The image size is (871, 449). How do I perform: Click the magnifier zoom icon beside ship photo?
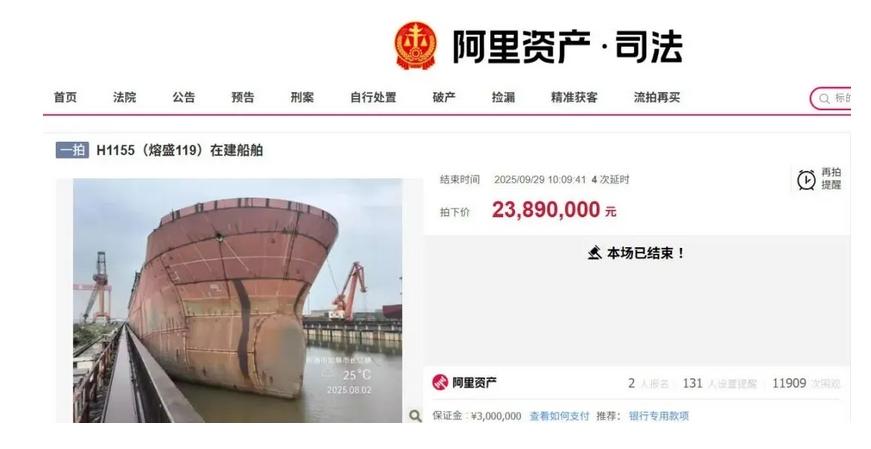414,415
